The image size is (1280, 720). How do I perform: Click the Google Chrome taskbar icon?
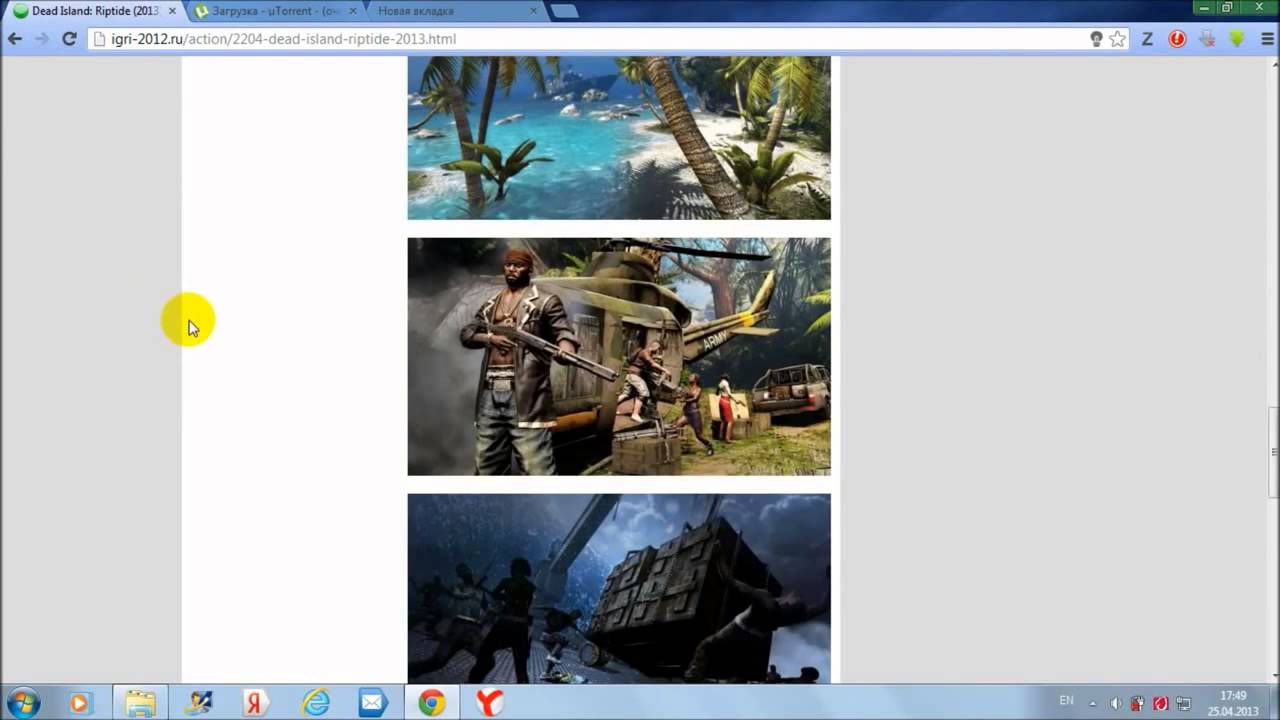(432, 703)
